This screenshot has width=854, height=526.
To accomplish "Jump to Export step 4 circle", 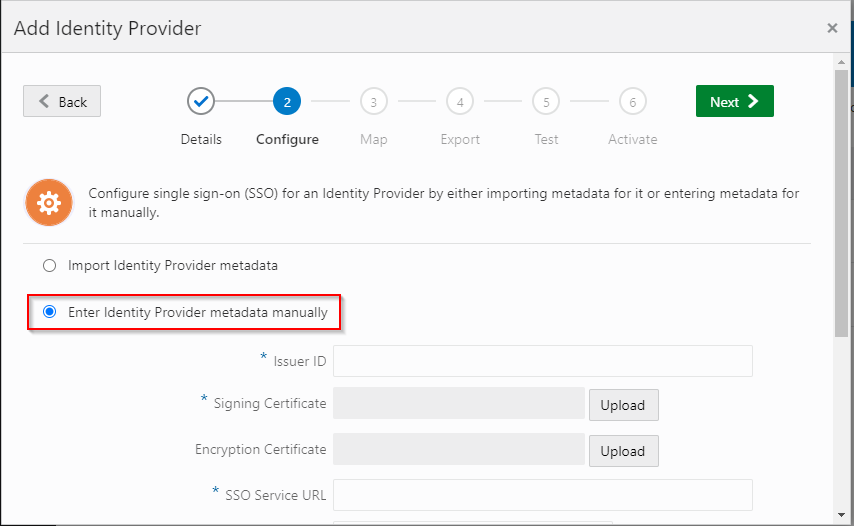I will (x=459, y=101).
